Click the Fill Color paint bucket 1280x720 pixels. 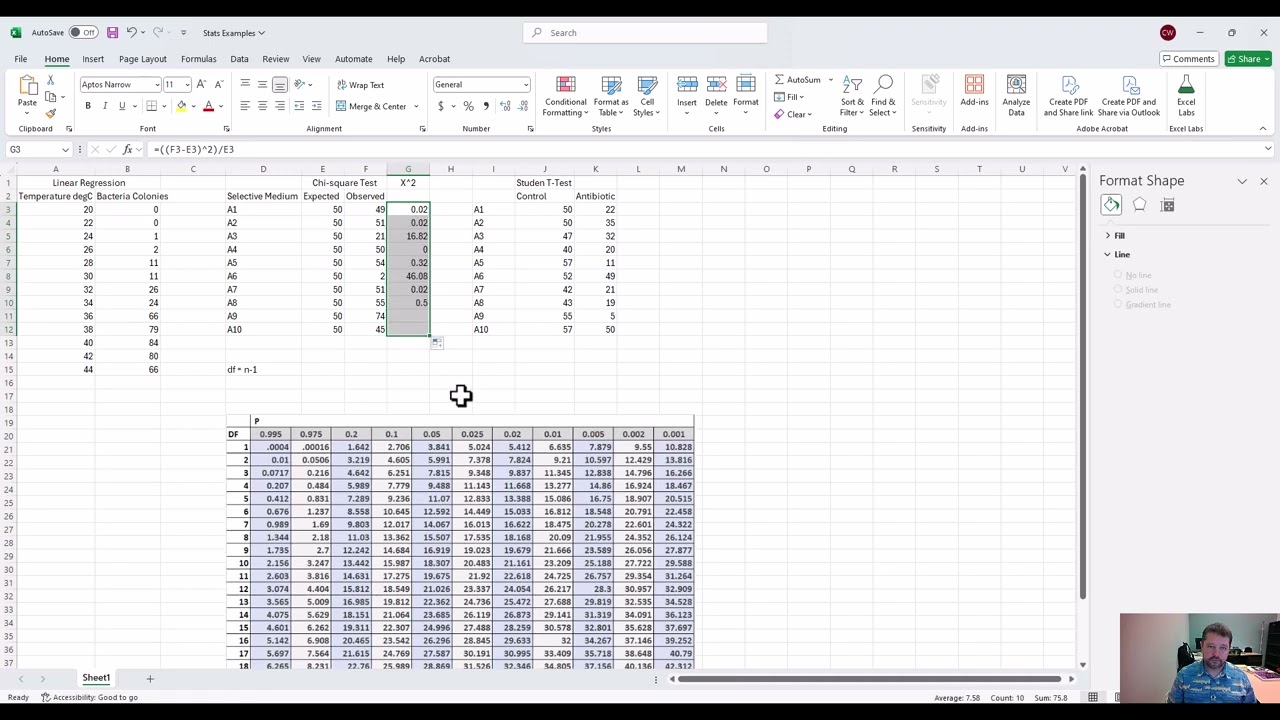coord(181,106)
